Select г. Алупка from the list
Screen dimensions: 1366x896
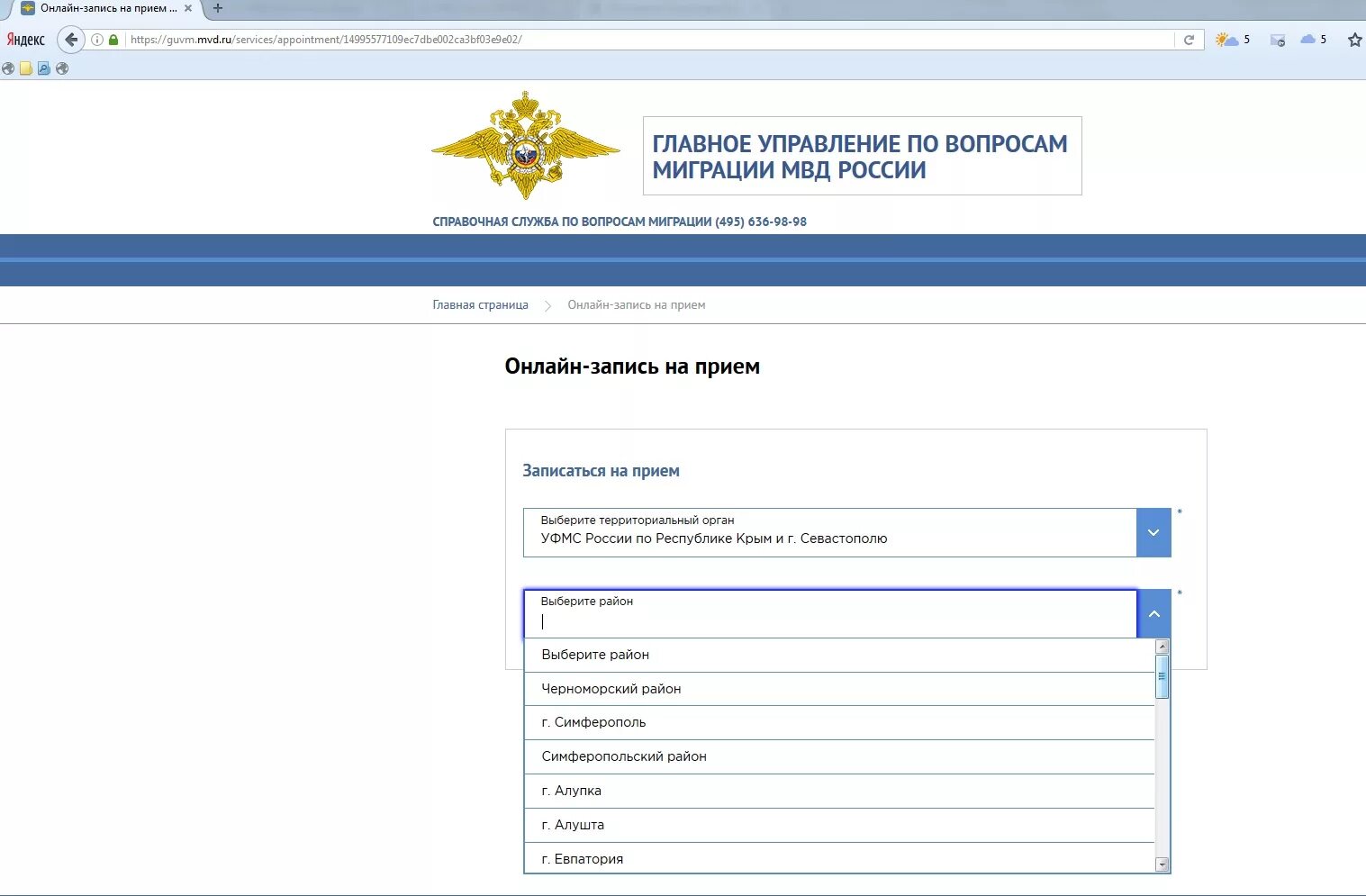839,791
